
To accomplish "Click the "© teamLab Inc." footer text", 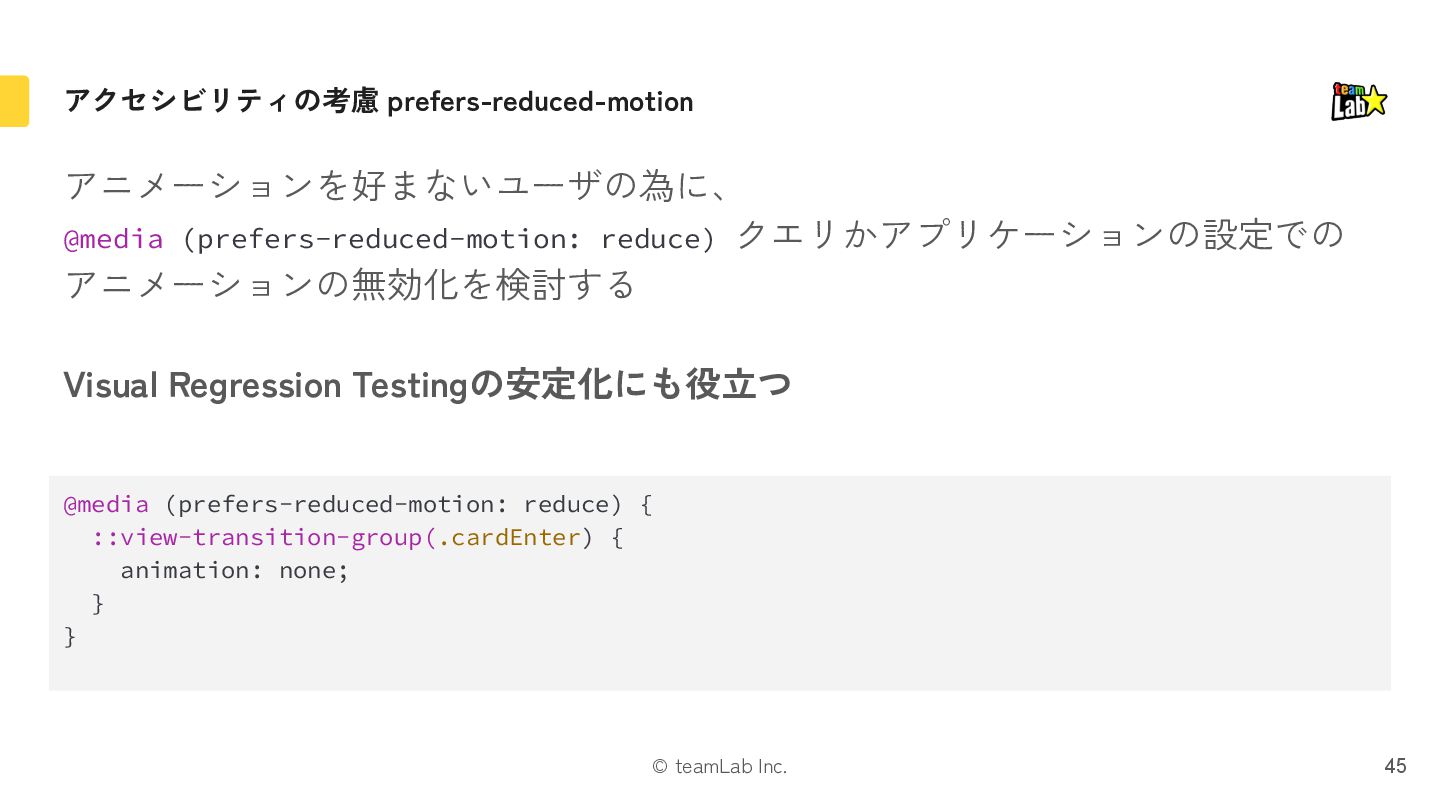I will (x=720, y=767).
